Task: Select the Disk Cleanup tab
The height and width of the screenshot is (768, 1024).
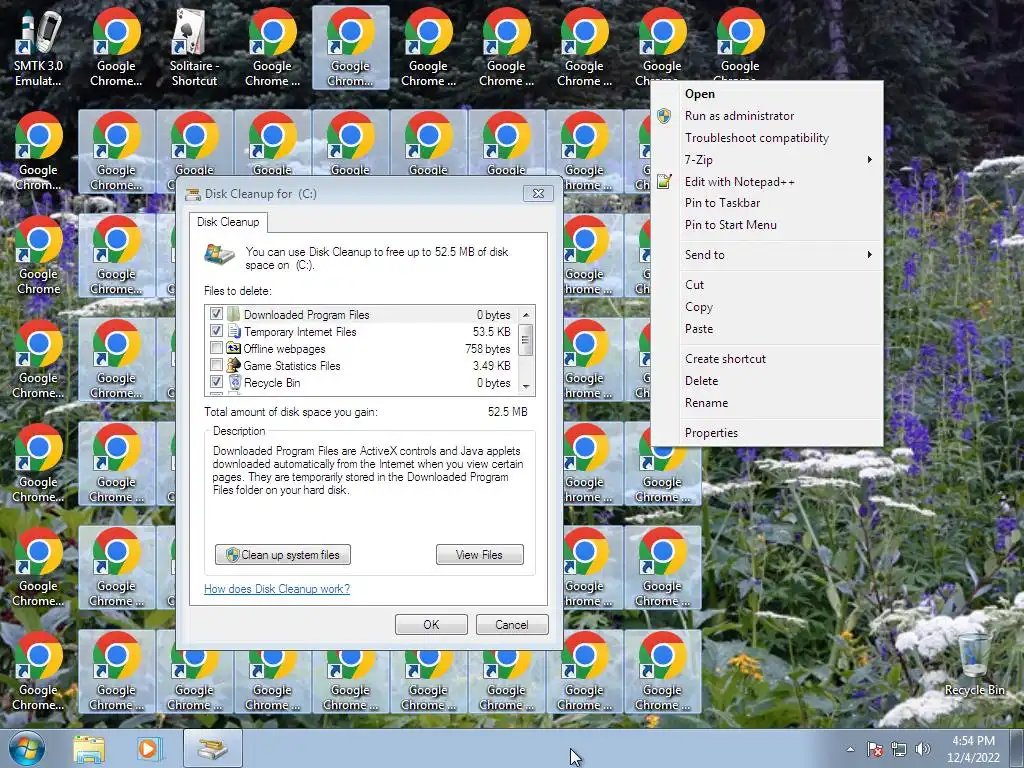Action: (228, 222)
